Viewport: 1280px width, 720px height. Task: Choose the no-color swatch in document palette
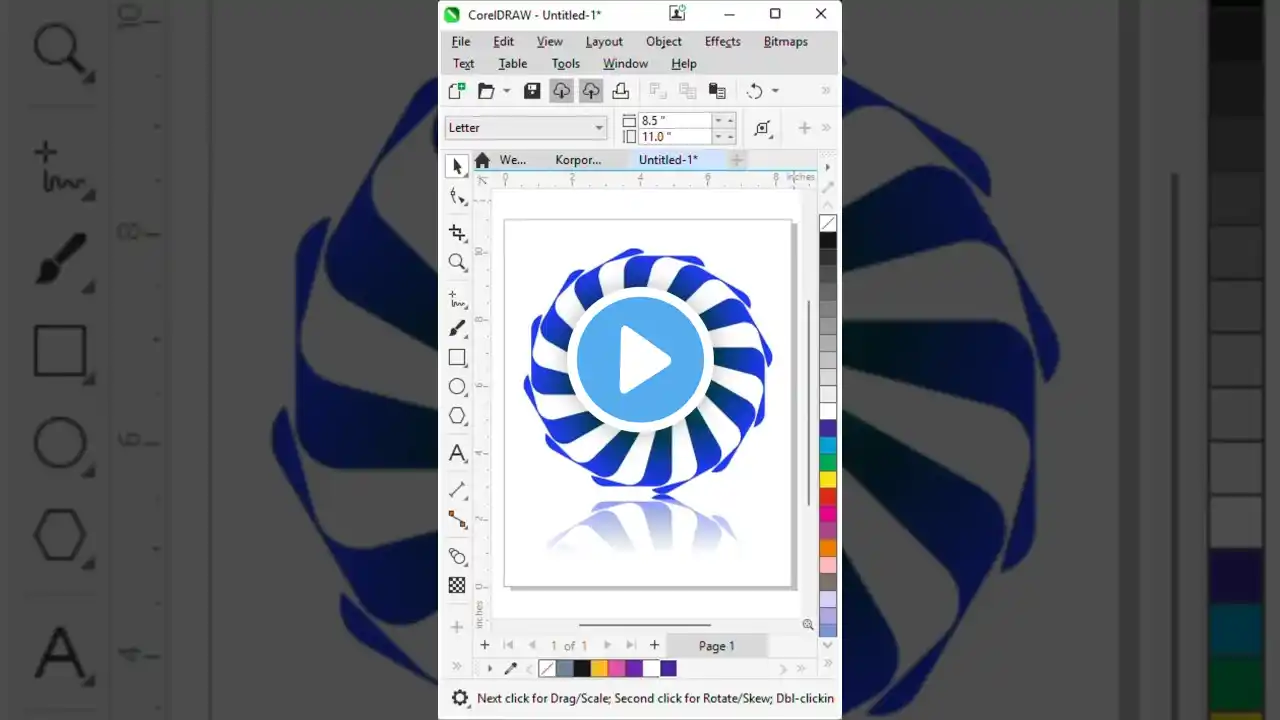[x=547, y=668]
